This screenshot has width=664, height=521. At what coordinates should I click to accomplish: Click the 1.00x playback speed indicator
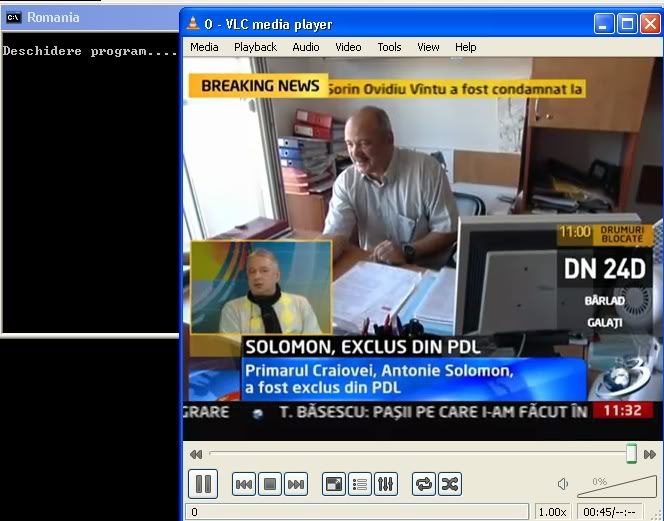552,512
